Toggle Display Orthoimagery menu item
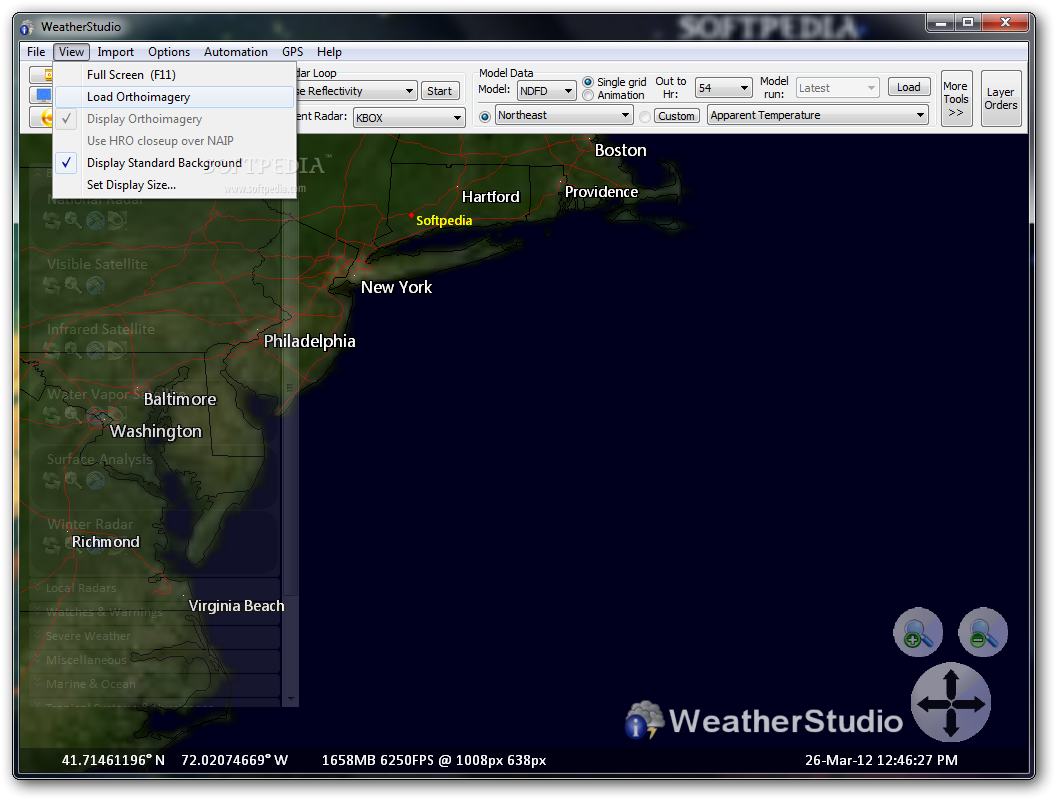 (174, 119)
